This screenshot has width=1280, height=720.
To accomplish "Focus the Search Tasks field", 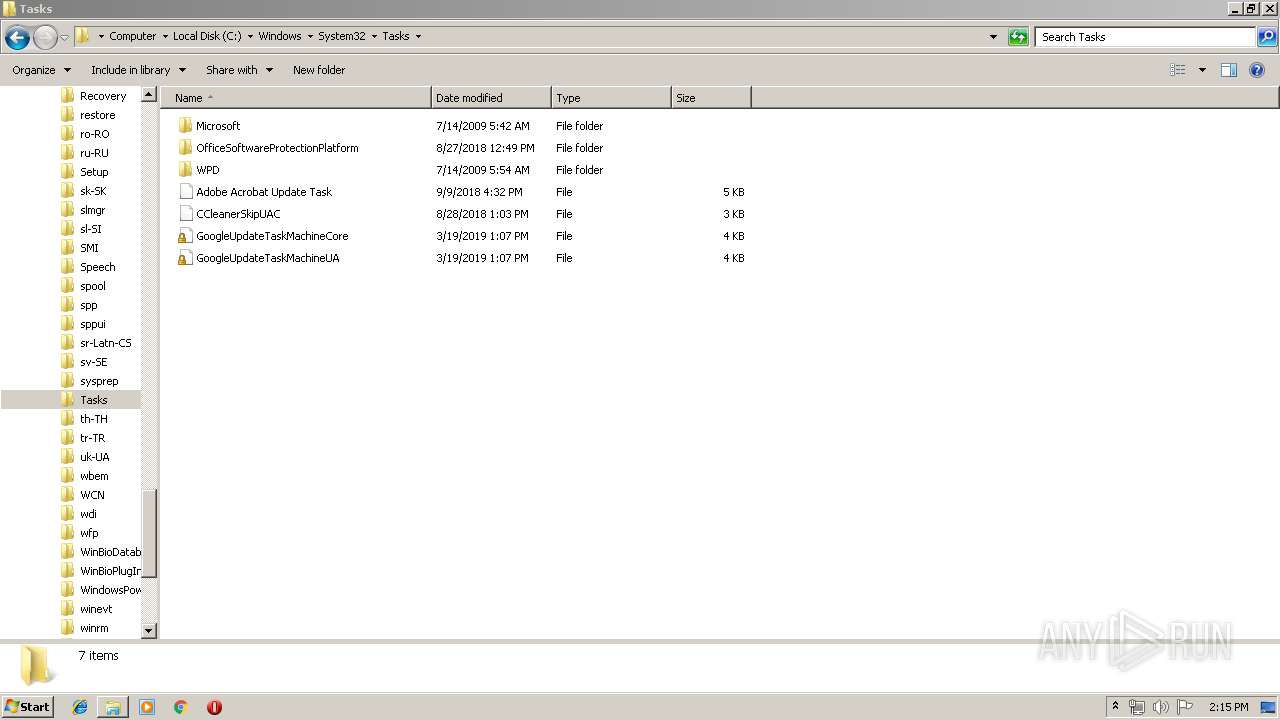I will pyautogui.click(x=1146, y=37).
